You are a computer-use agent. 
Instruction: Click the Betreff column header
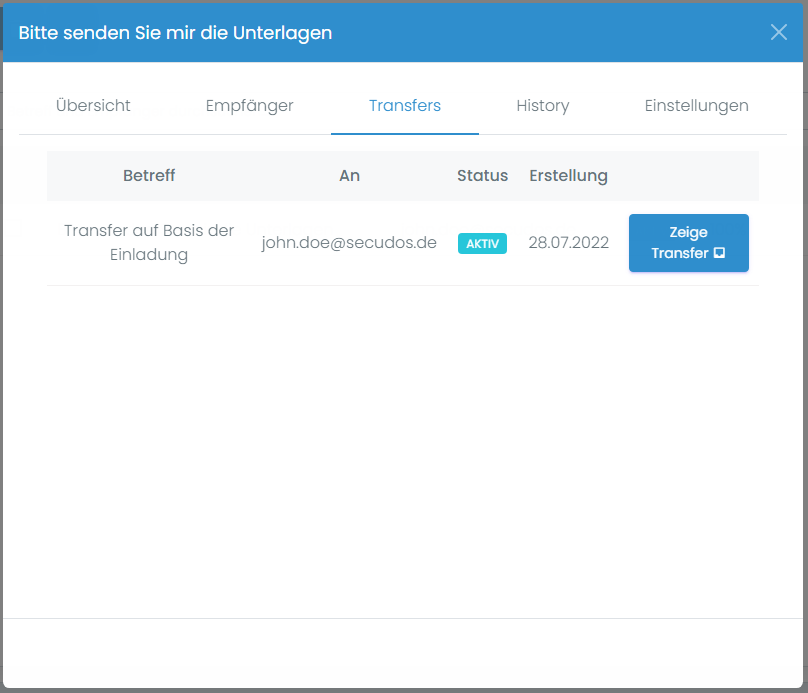pyautogui.click(x=148, y=175)
